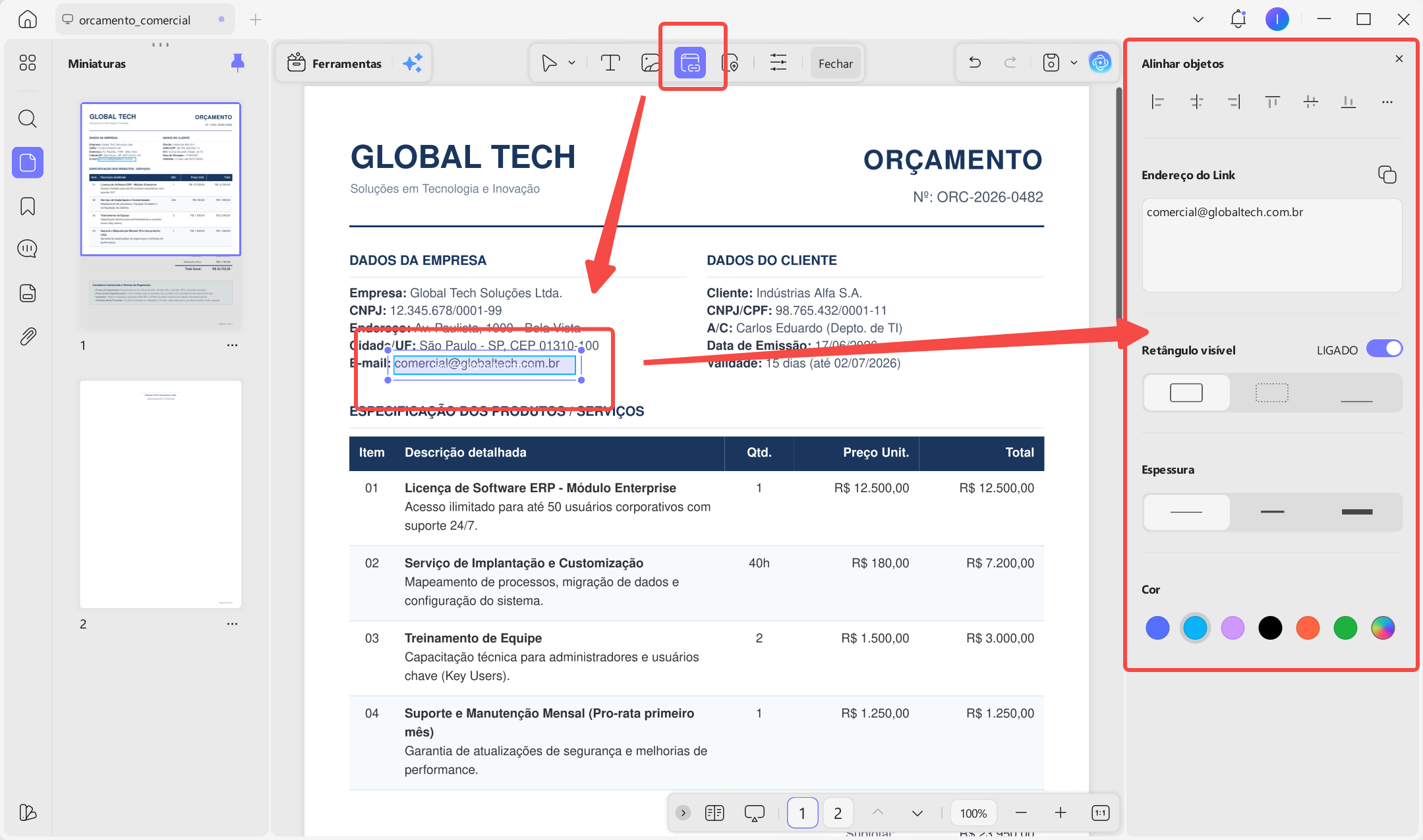Jump to page 2 button

click(x=838, y=813)
